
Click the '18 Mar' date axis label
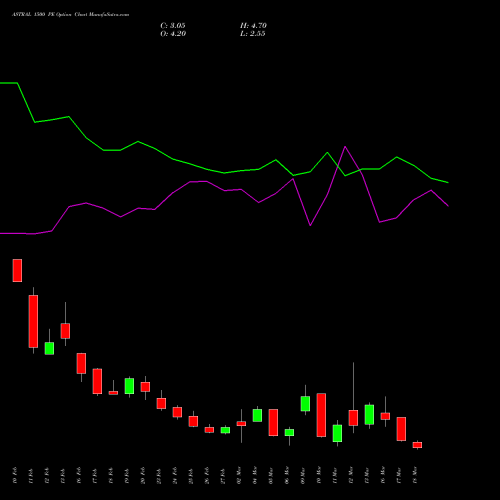415,475
